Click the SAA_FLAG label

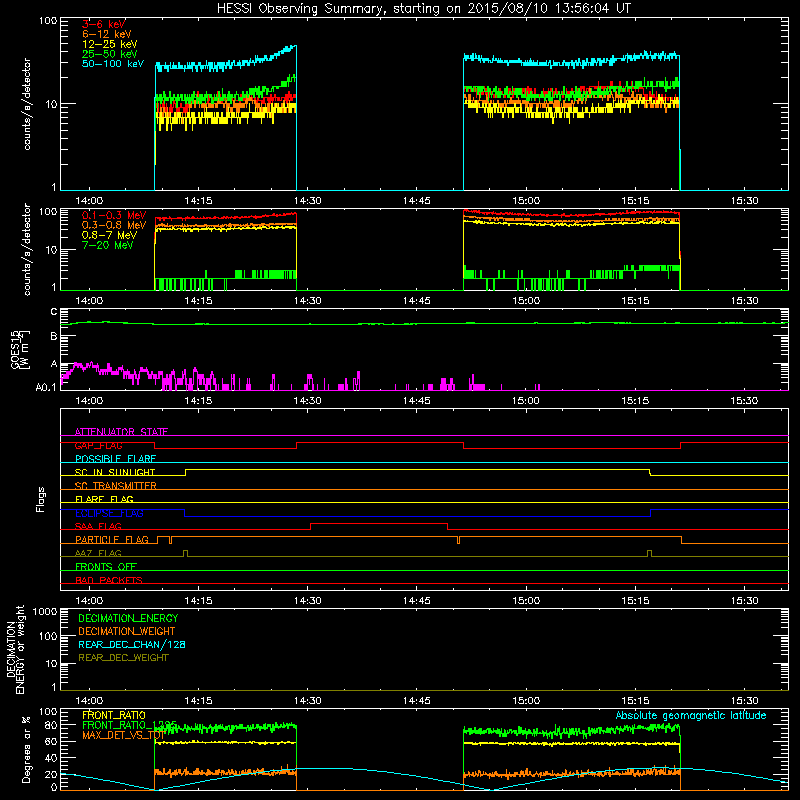pos(98,526)
